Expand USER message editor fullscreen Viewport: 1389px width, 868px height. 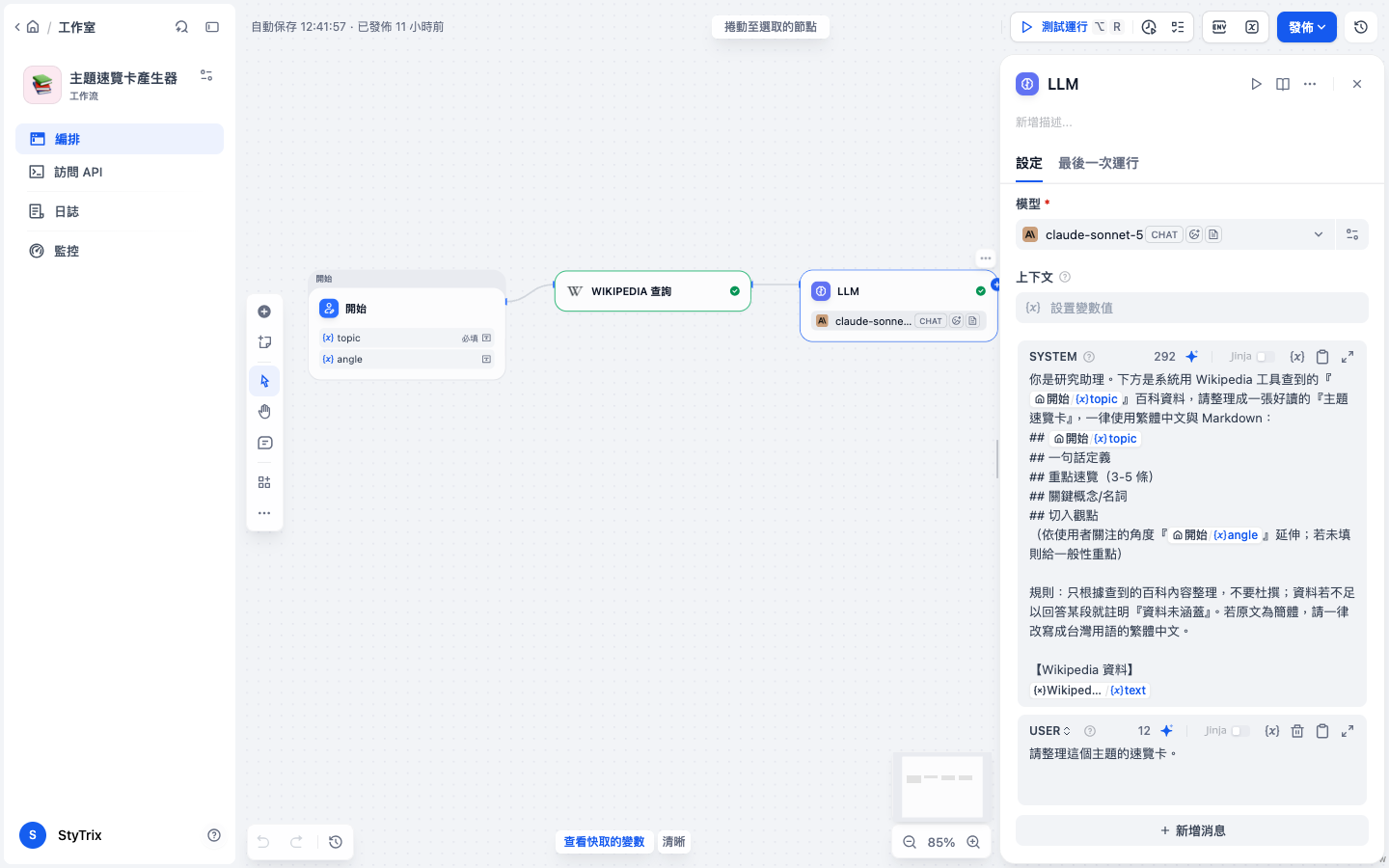1348,731
